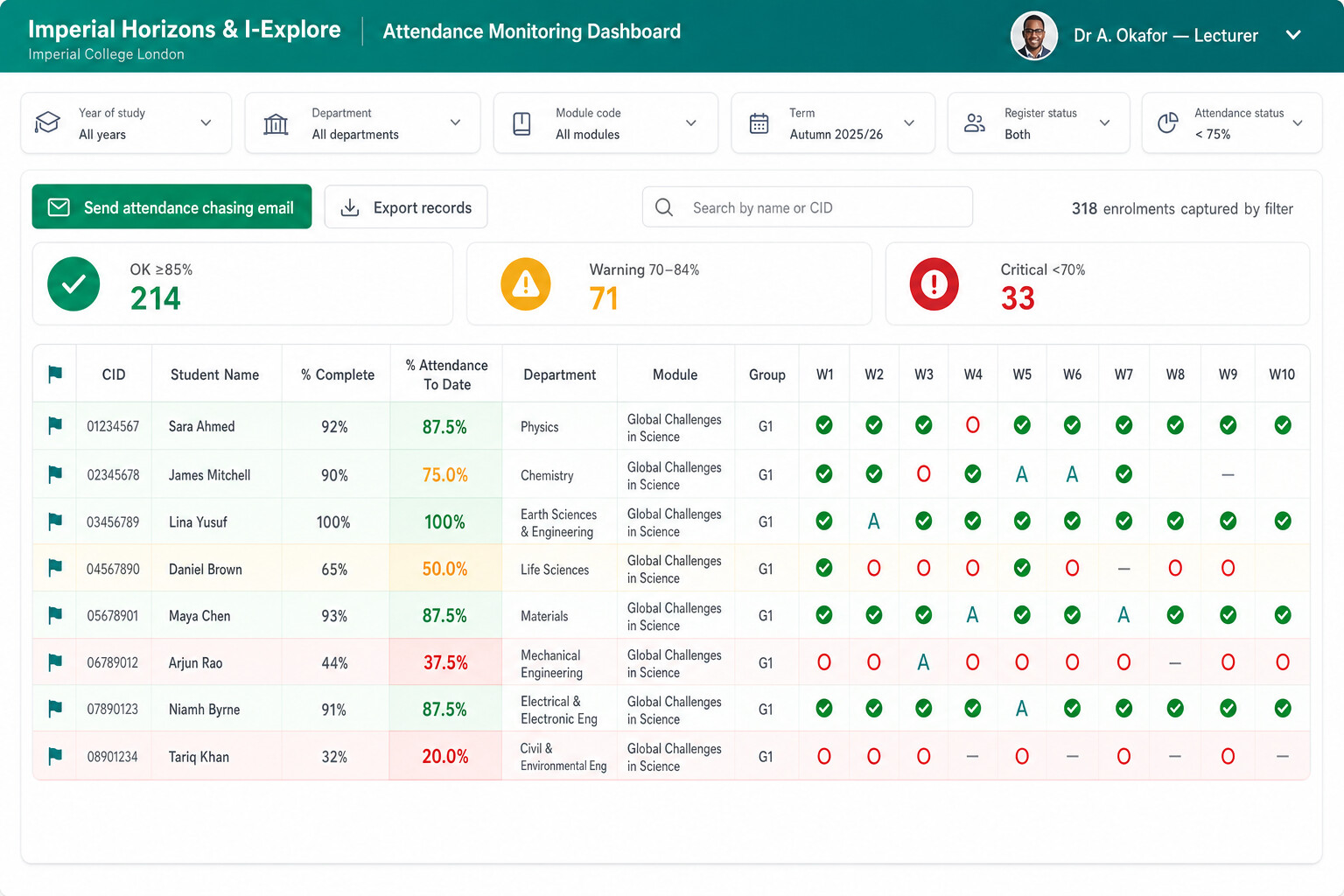
Task: Click Tariq Khan's W1 absent circle
Action: pyautogui.click(x=824, y=756)
